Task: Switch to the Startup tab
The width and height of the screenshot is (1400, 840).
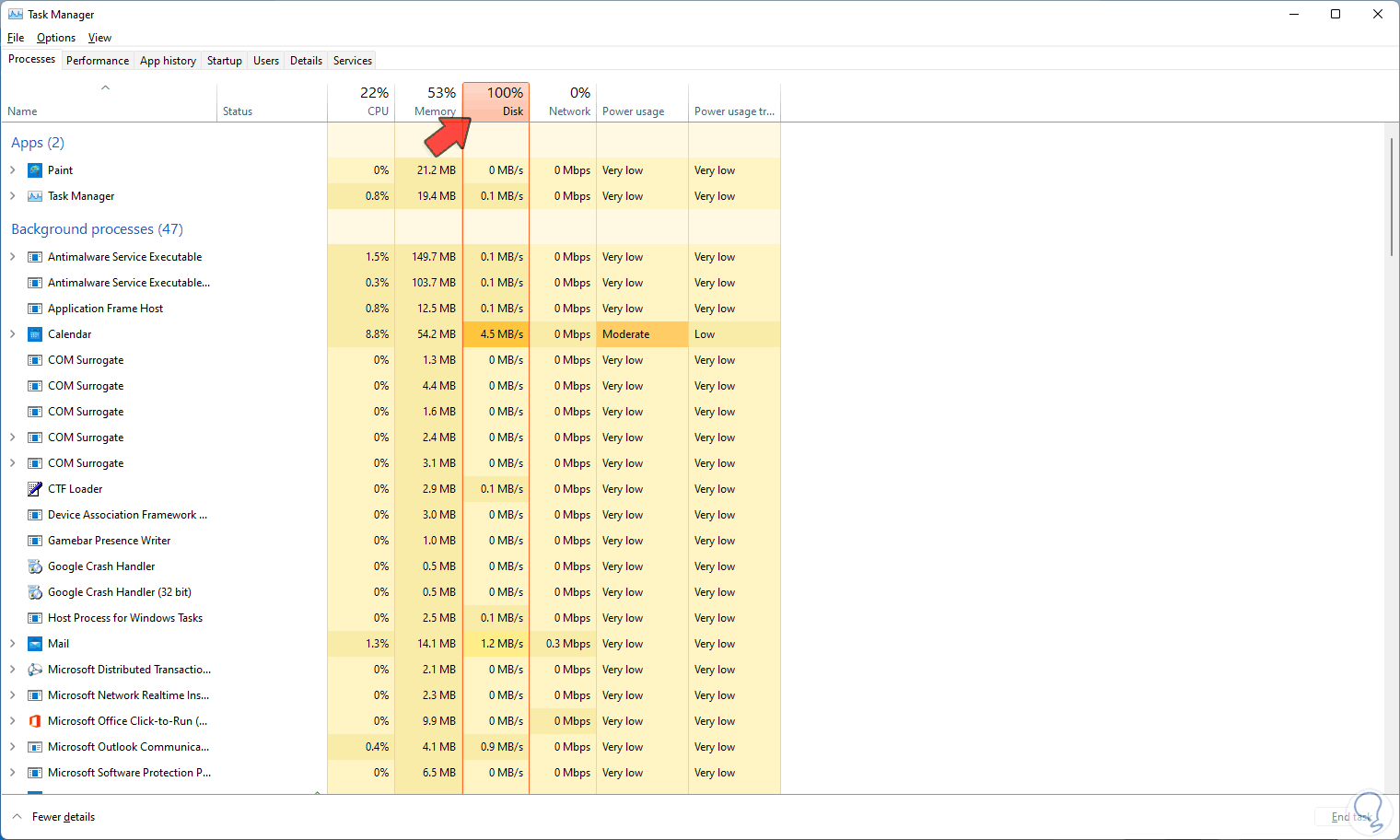Action: point(225,61)
